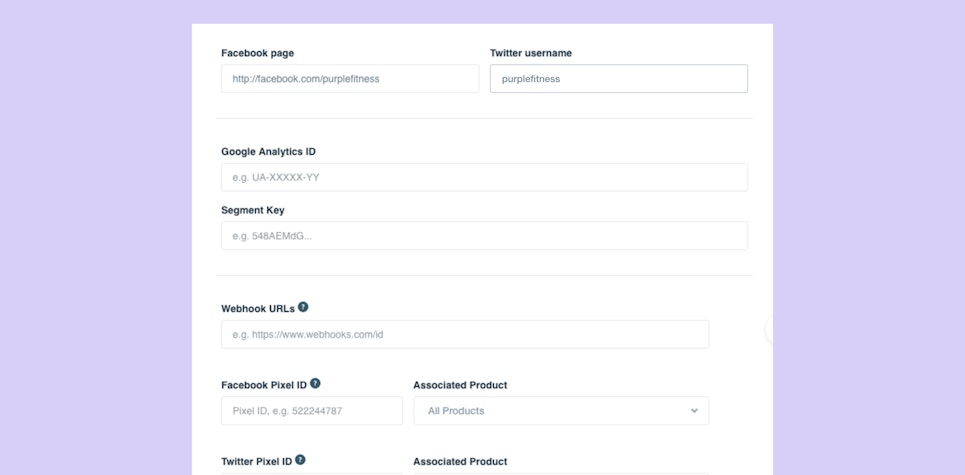Click the "Facebook Pixel ID" label text
Screen dimensions: 965x475
click(264, 384)
